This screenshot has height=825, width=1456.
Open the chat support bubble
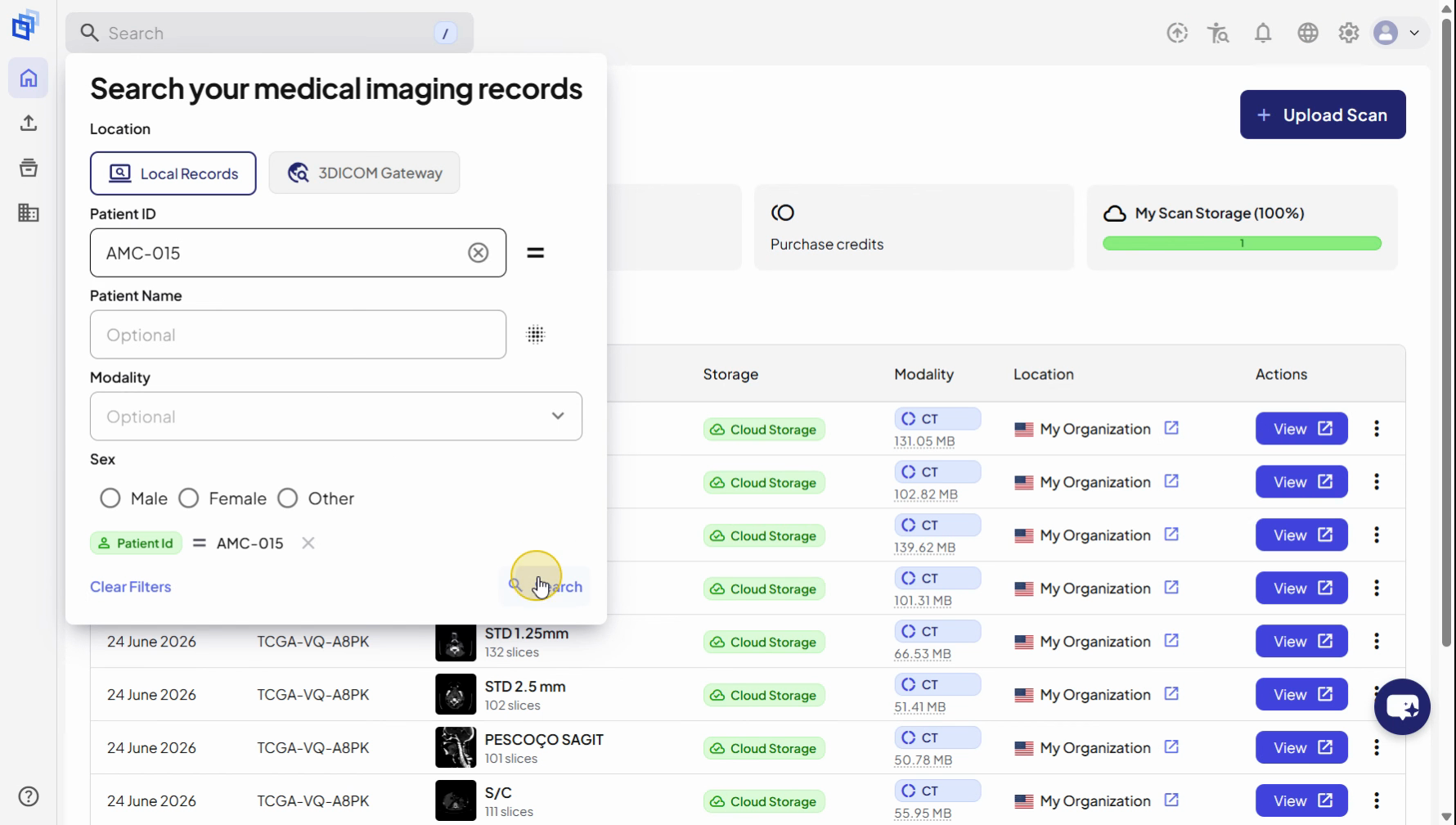[1402, 706]
